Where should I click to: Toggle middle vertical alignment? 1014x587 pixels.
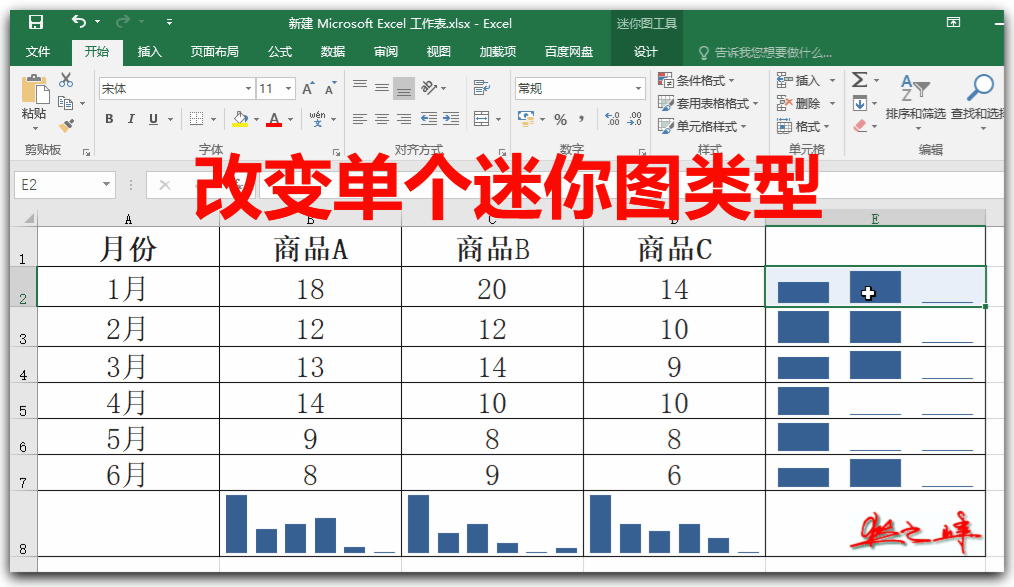[x=382, y=88]
